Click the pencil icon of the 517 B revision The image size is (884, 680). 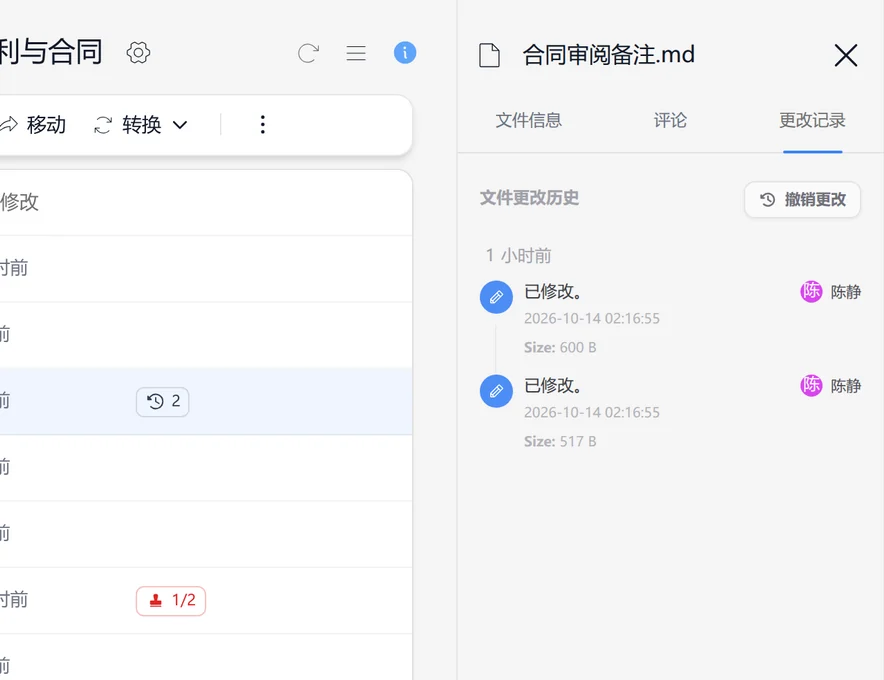tap(496, 391)
